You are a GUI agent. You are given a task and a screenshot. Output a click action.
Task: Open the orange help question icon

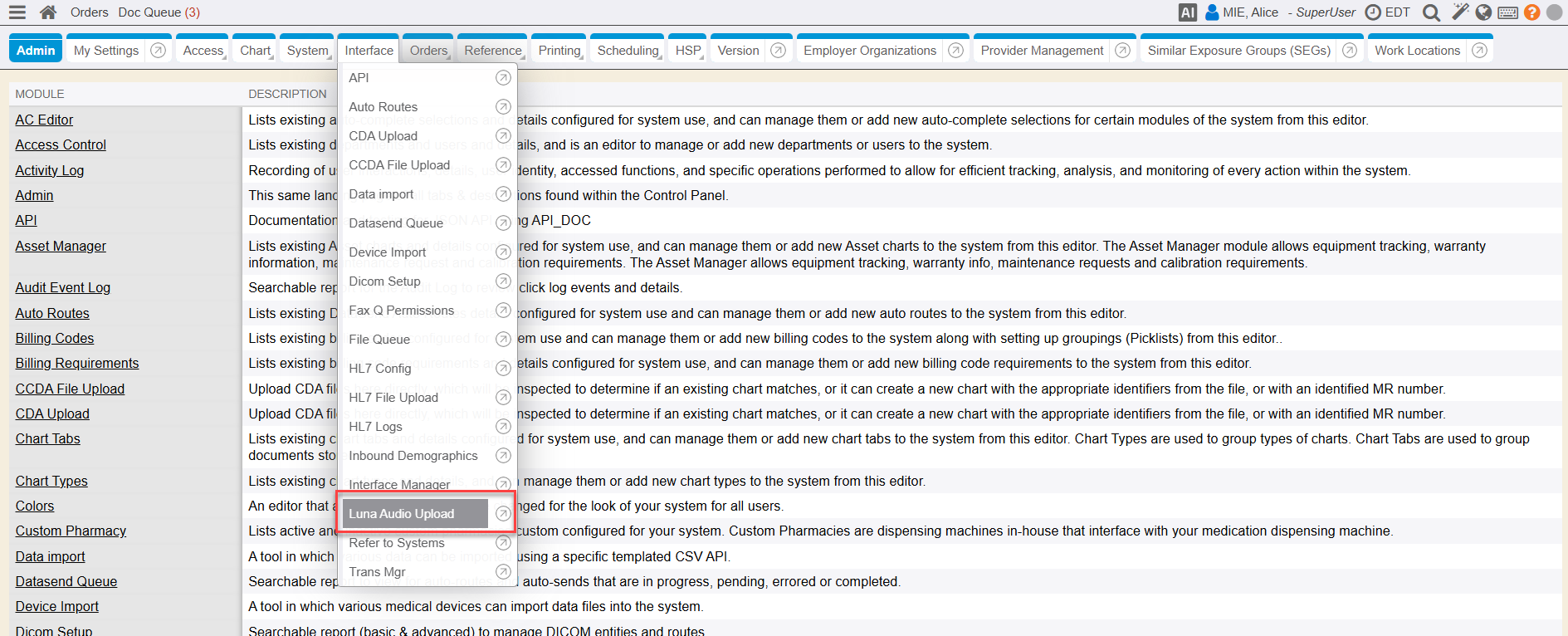click(1532, 12)
